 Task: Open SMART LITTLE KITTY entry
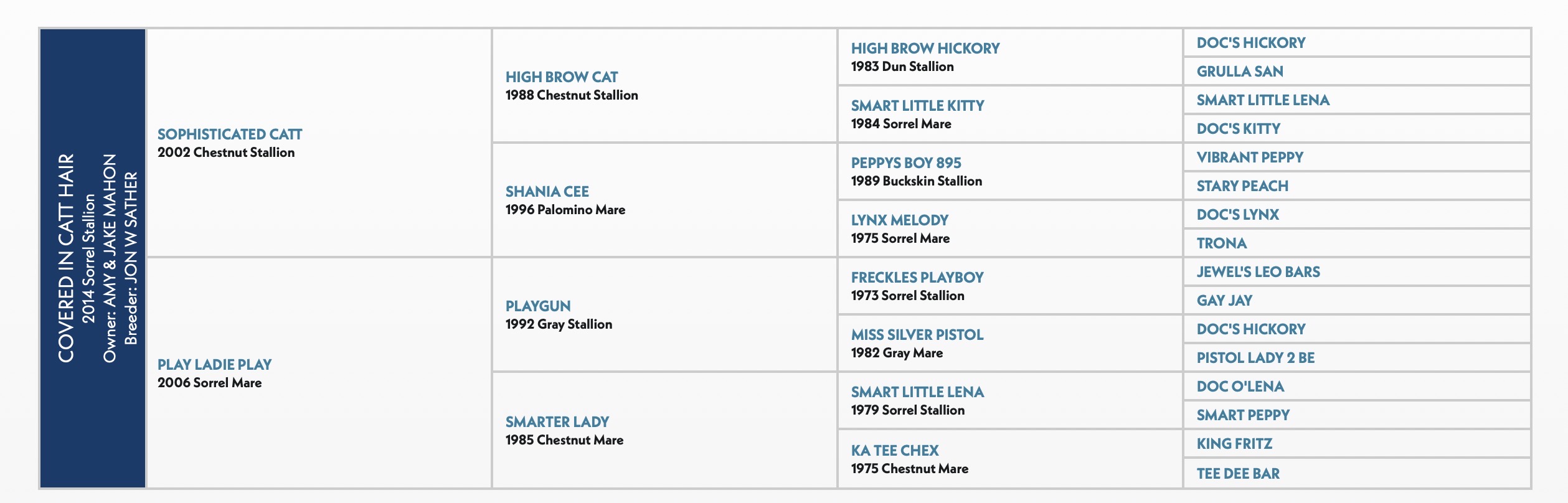[918, 106]
